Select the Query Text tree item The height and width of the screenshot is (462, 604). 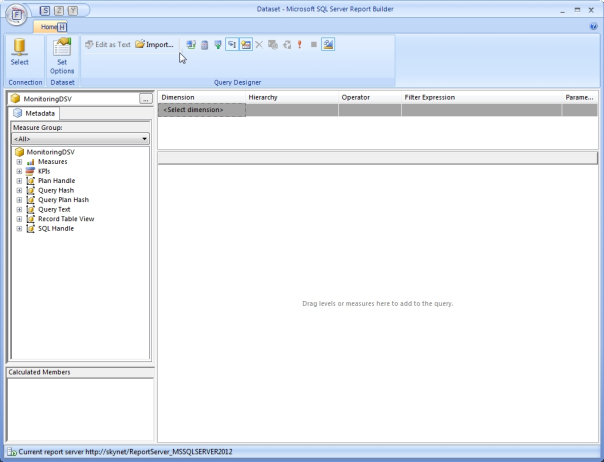point(54,210)
